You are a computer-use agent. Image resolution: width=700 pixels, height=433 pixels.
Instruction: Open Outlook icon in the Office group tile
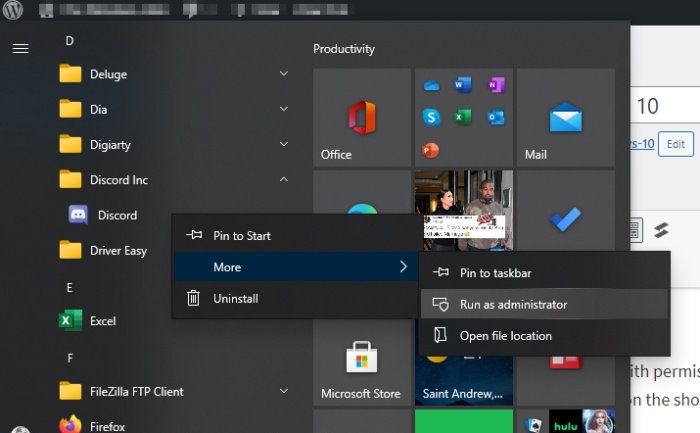click(x=496, y=117)
